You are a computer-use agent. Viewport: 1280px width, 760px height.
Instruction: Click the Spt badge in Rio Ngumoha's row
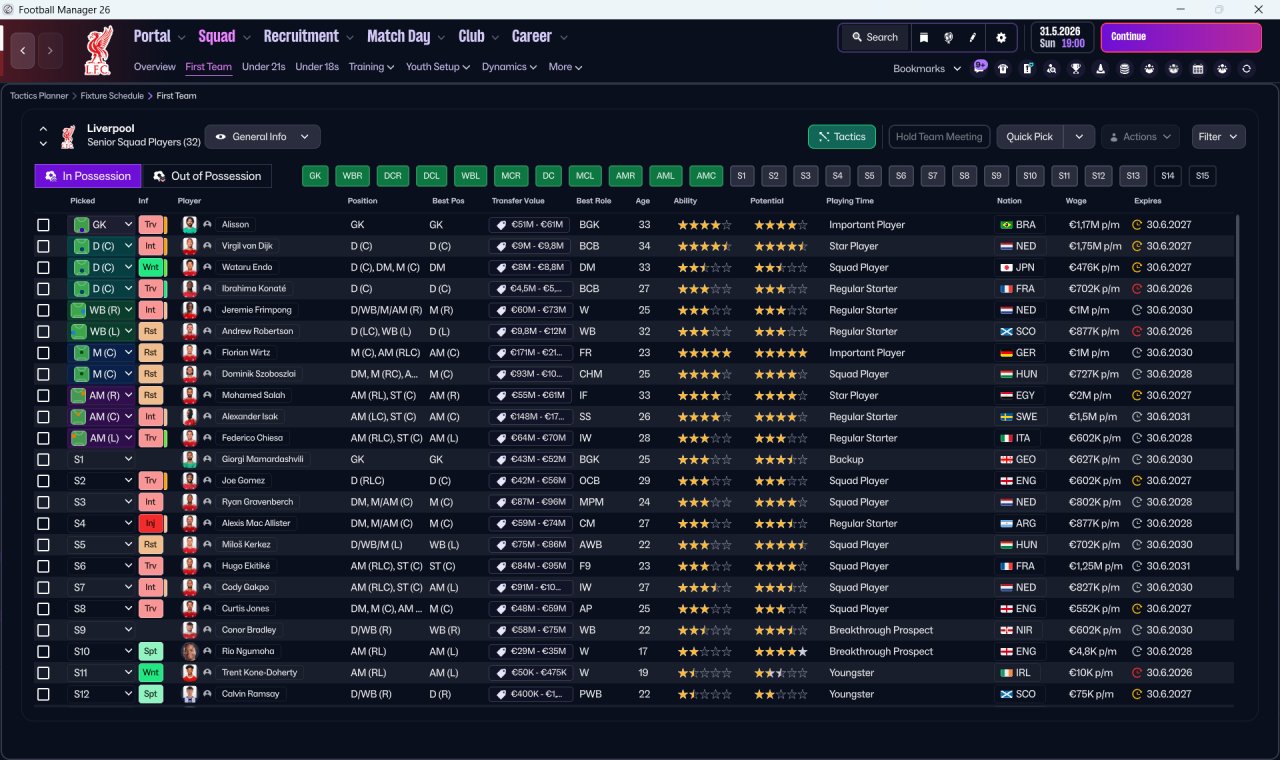tap(150, 652)
